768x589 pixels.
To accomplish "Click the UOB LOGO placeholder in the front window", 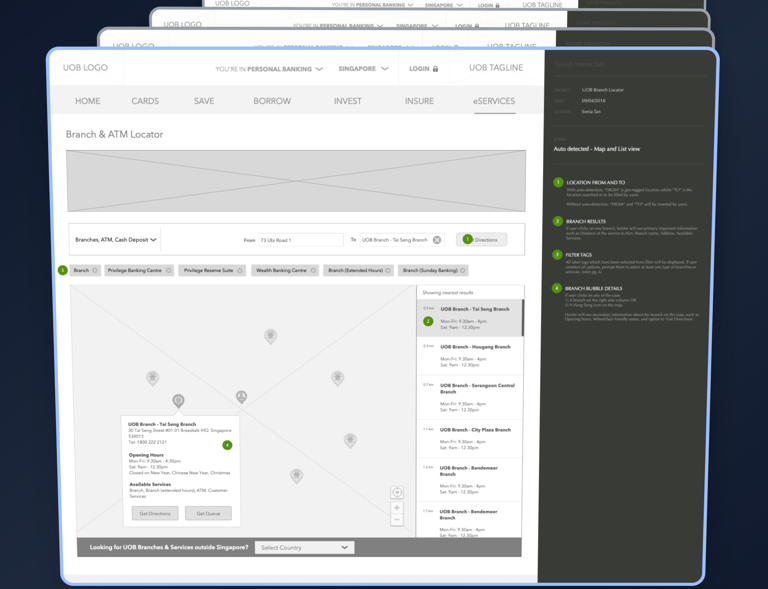I will coord(85,68).
